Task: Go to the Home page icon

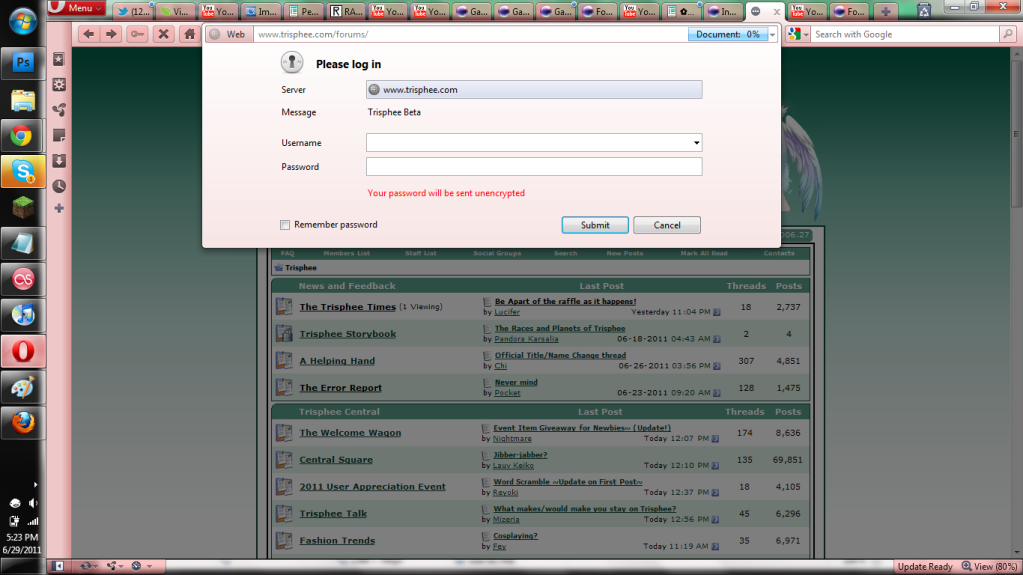Action: [x=189, y=34]
